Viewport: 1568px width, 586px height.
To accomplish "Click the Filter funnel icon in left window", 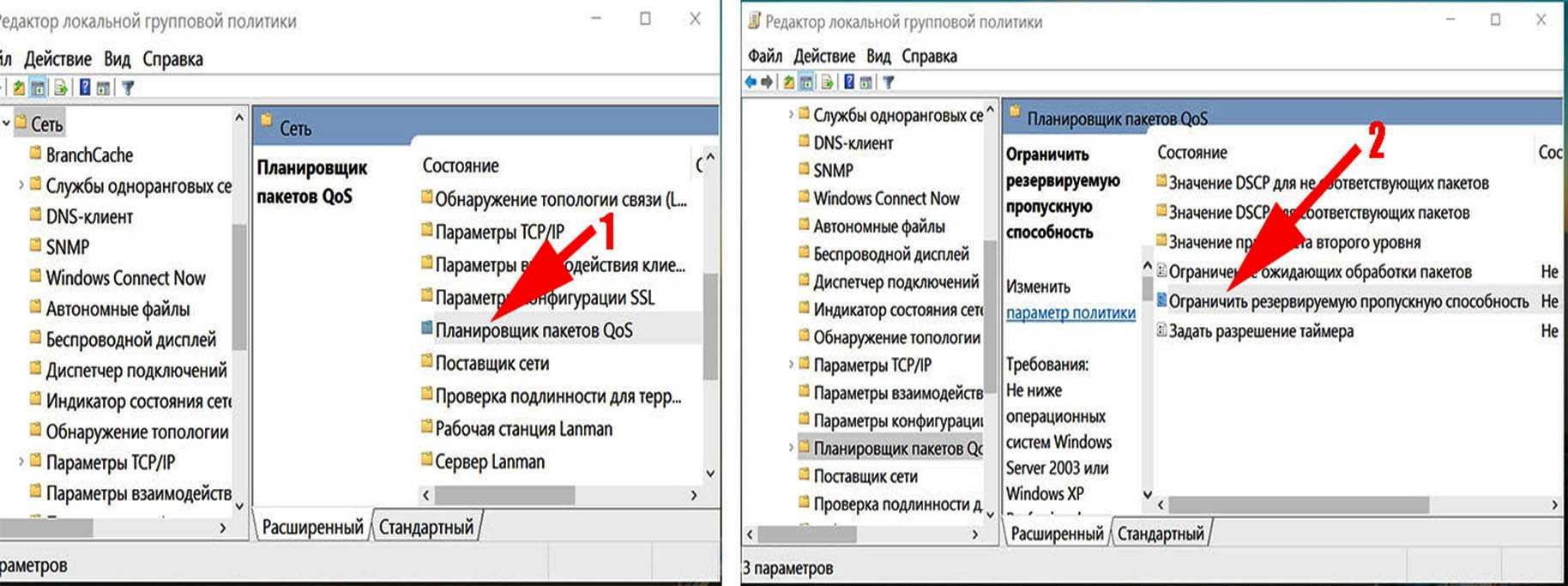I will (128, 88).
